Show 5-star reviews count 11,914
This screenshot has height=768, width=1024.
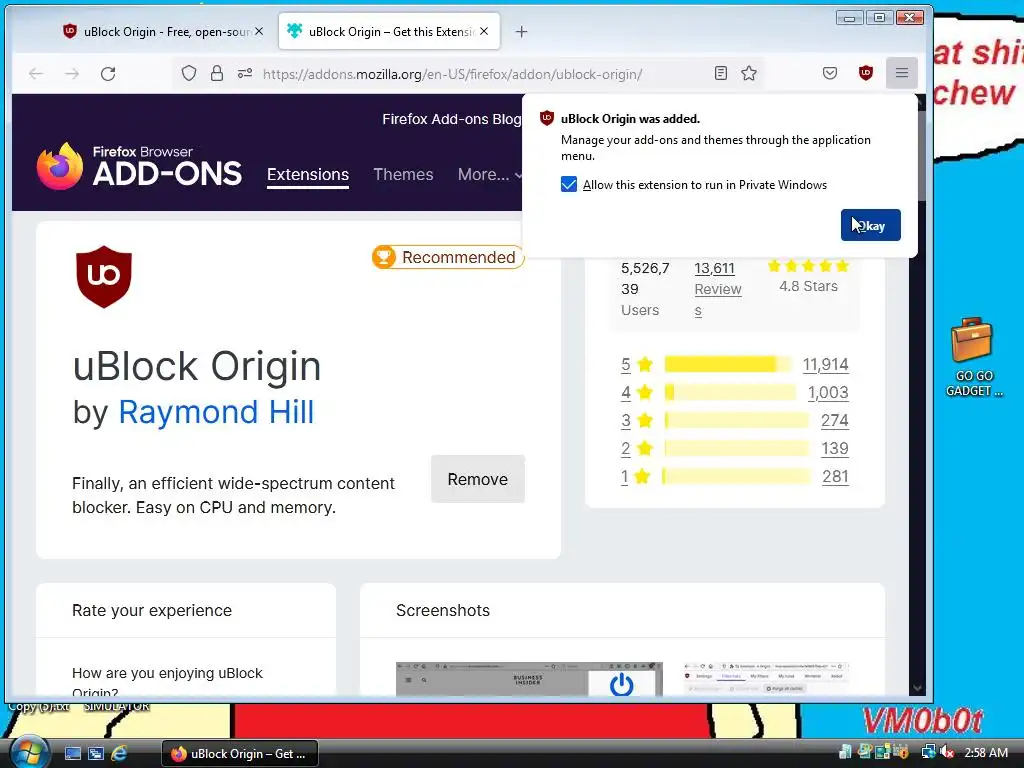825,364
